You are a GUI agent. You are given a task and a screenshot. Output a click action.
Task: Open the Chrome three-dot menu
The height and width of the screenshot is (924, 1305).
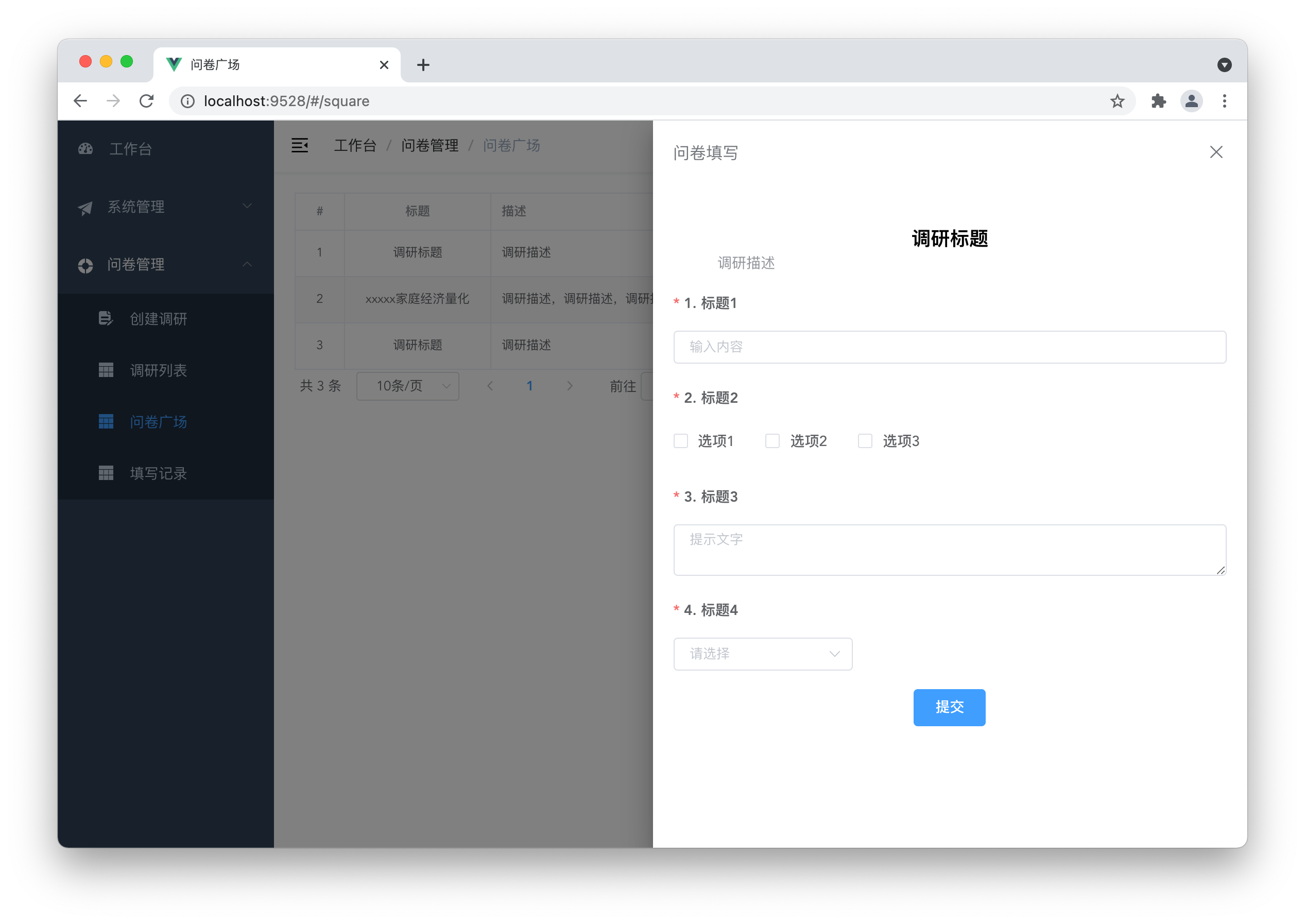click(x=1224, y=101)
